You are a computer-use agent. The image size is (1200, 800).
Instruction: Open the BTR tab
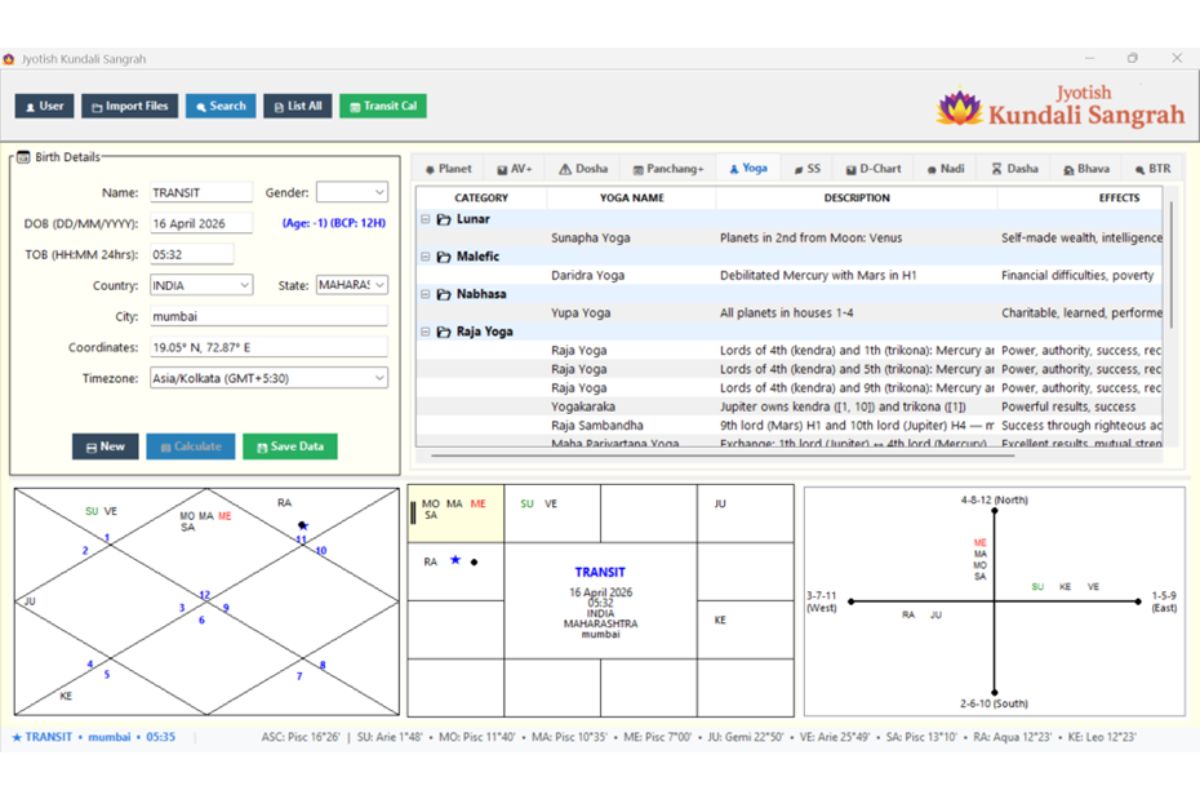(1152, 169)
